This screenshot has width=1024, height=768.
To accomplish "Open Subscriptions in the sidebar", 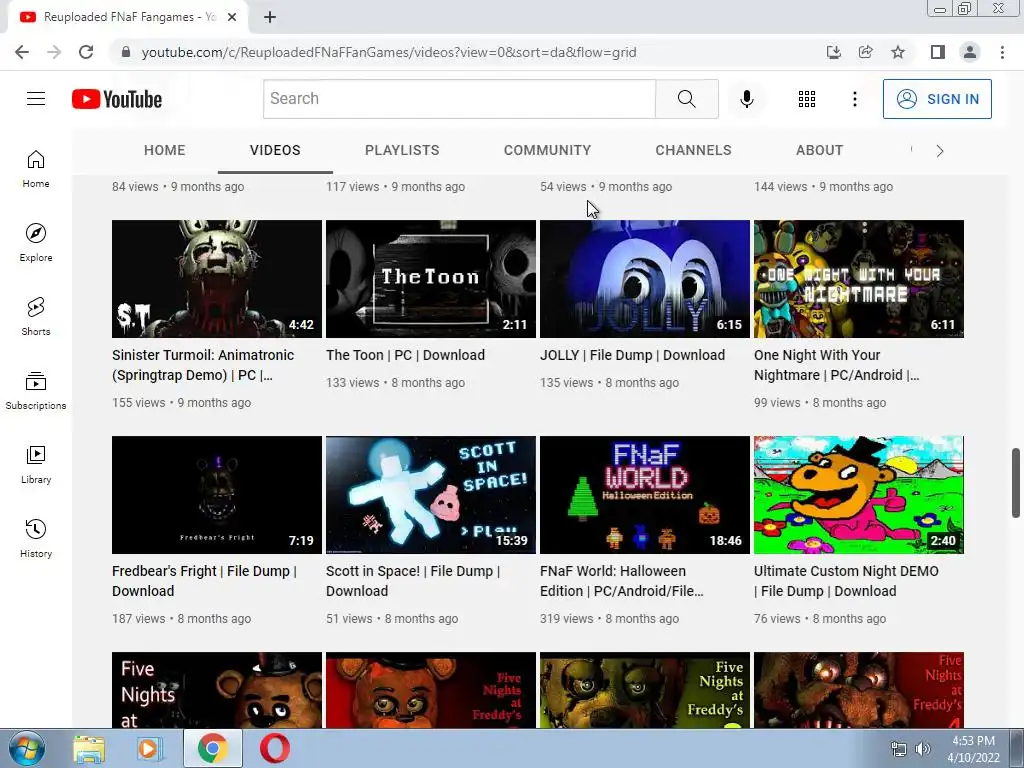I will tap(36, 391).
